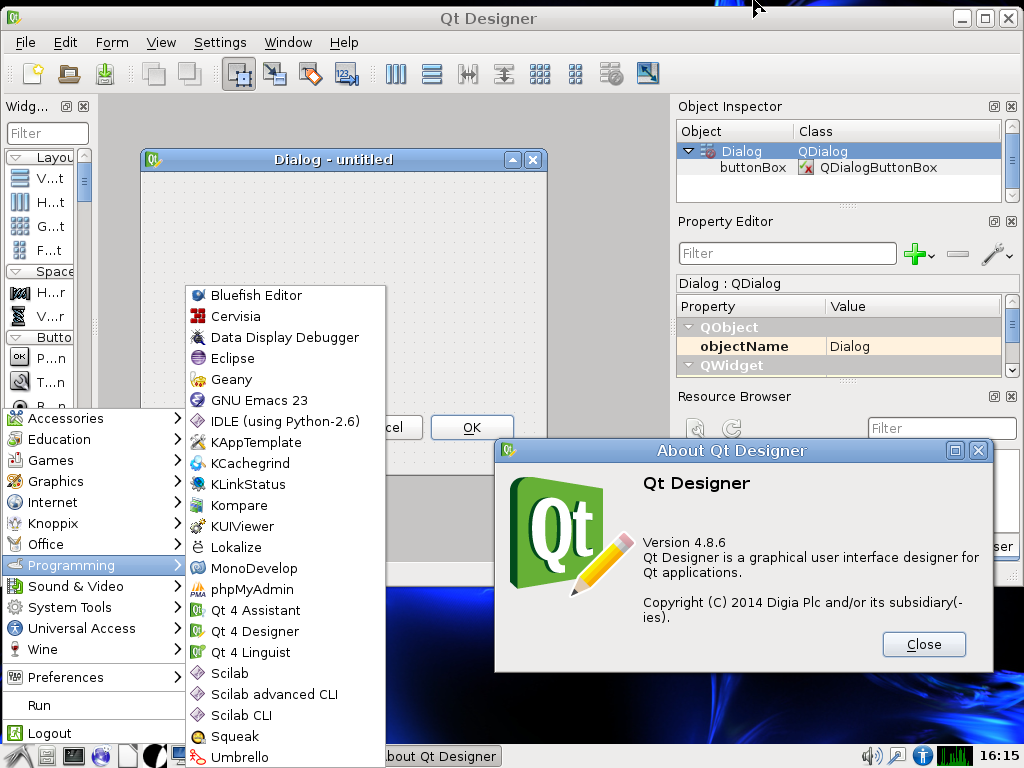Image resolution: width=1024 pixels, height=768 pixels.
Task: Click the Object Inspector vertical scrollbar
Action: pyautogui.click(x=1012, y=161)
